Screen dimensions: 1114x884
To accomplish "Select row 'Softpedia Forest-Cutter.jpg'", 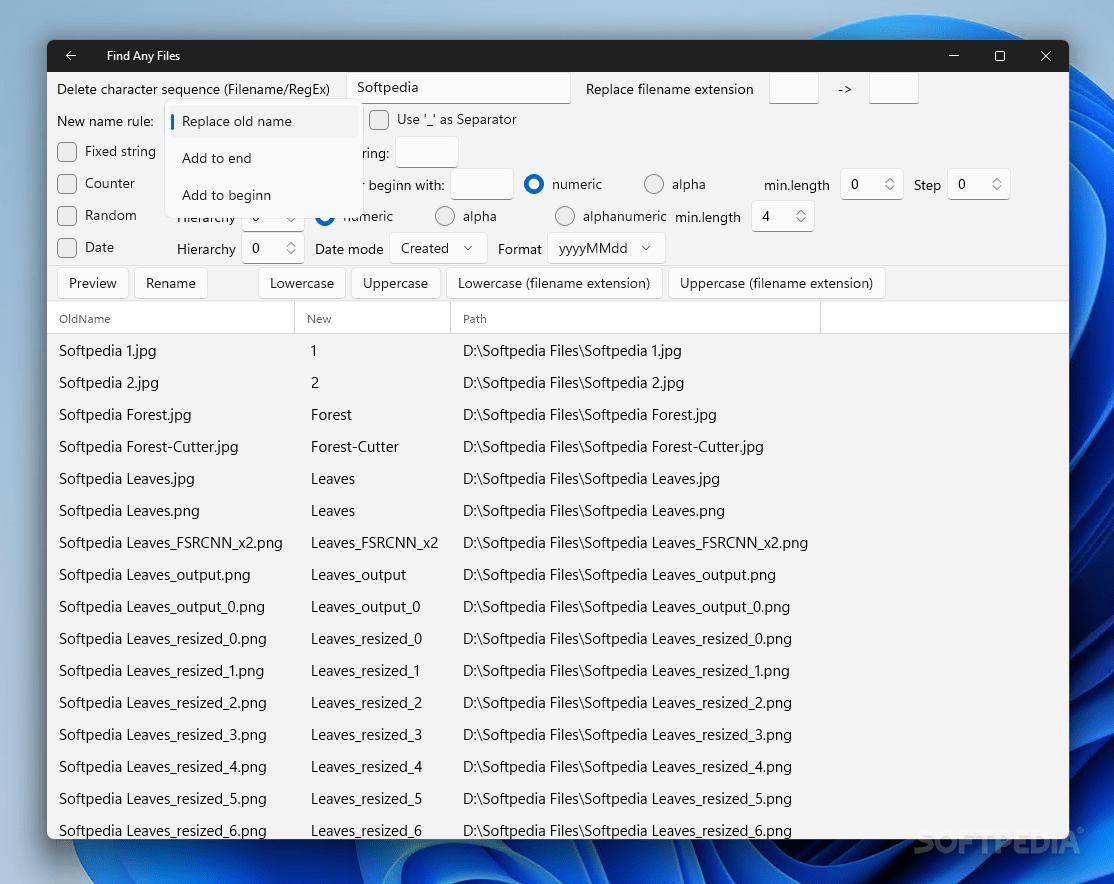I will coord(558,446).
